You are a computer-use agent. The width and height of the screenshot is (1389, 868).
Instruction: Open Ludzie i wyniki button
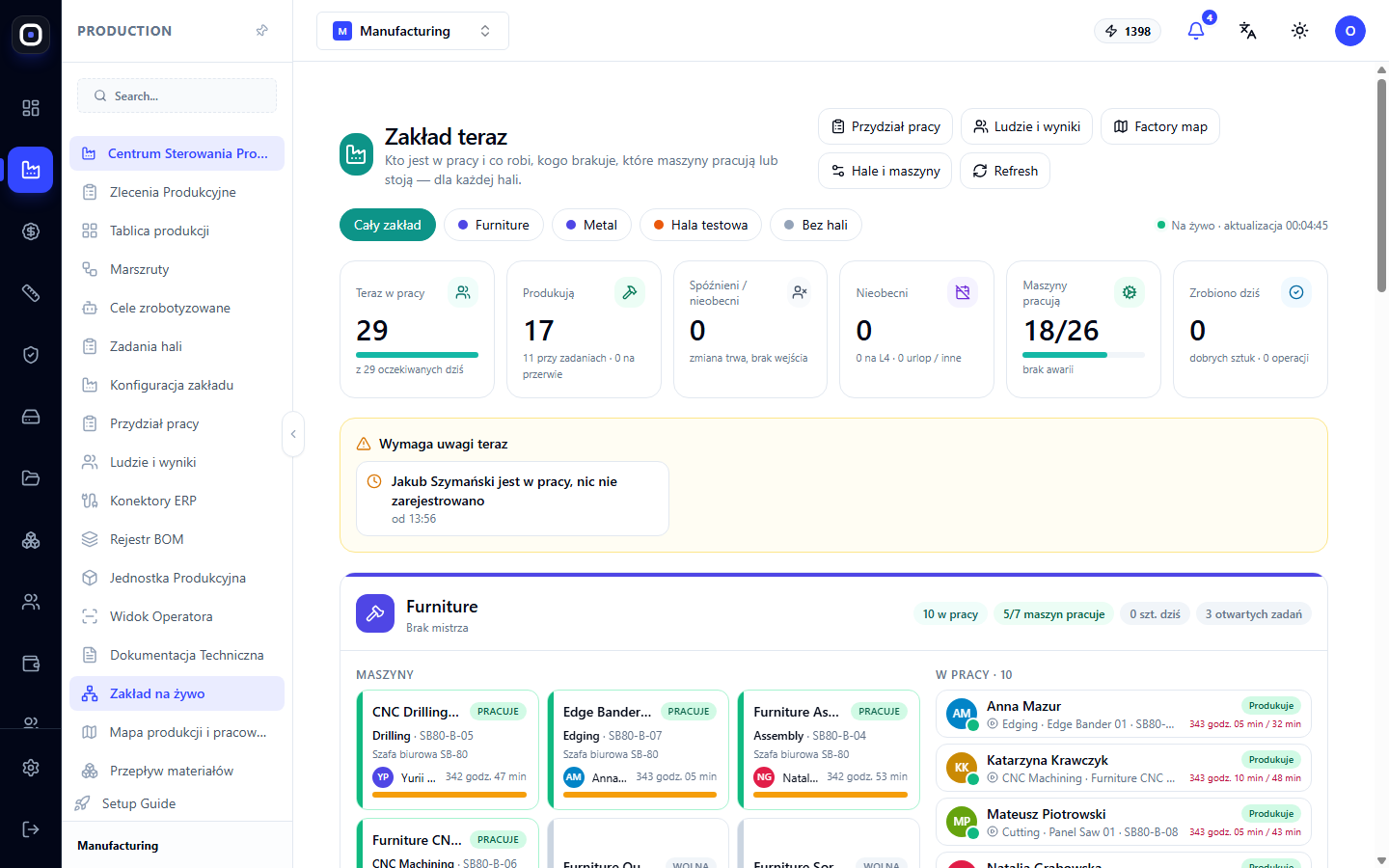coord(1026,126)
